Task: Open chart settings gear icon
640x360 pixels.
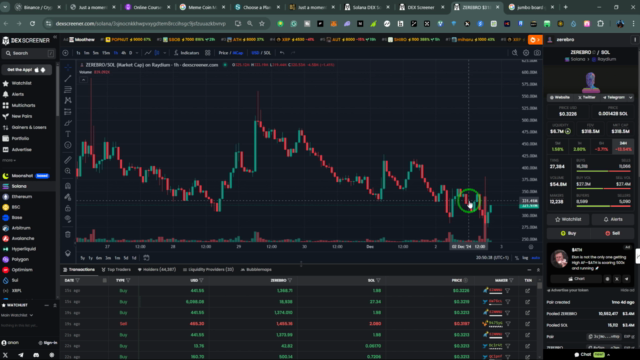Action: [x=526, y=53]
